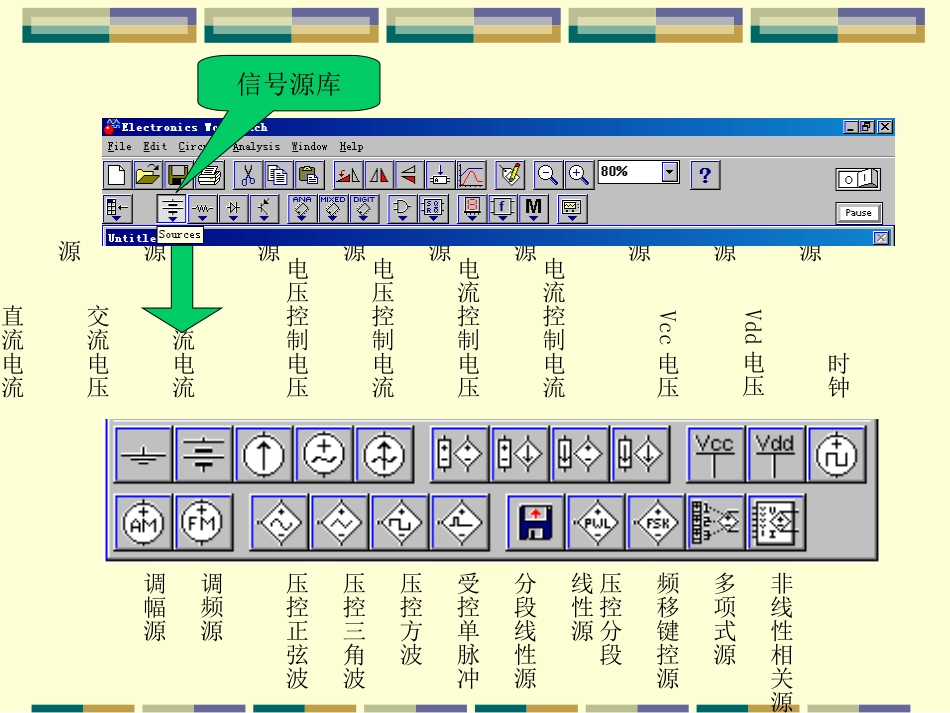Select voltage-controlled triangle wave oscillator

pyautogui.click(x=339, y=522)
